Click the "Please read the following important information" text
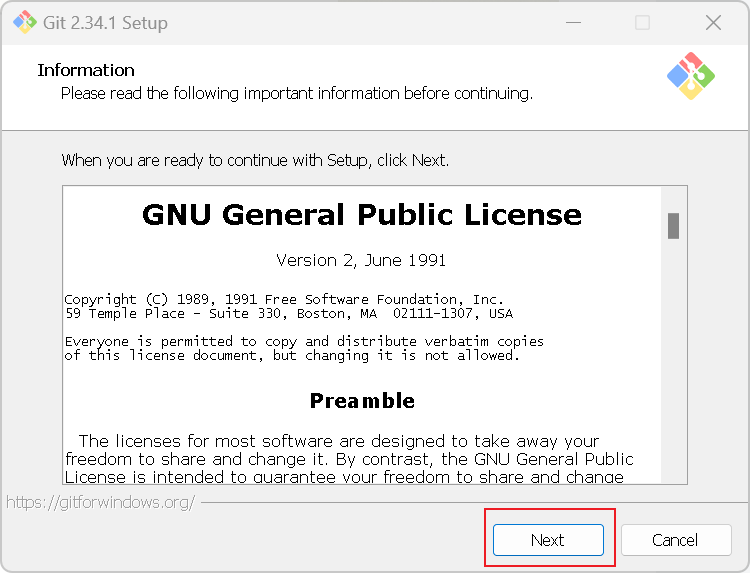The height and width of the screenshot is (573, 750). 297,93
